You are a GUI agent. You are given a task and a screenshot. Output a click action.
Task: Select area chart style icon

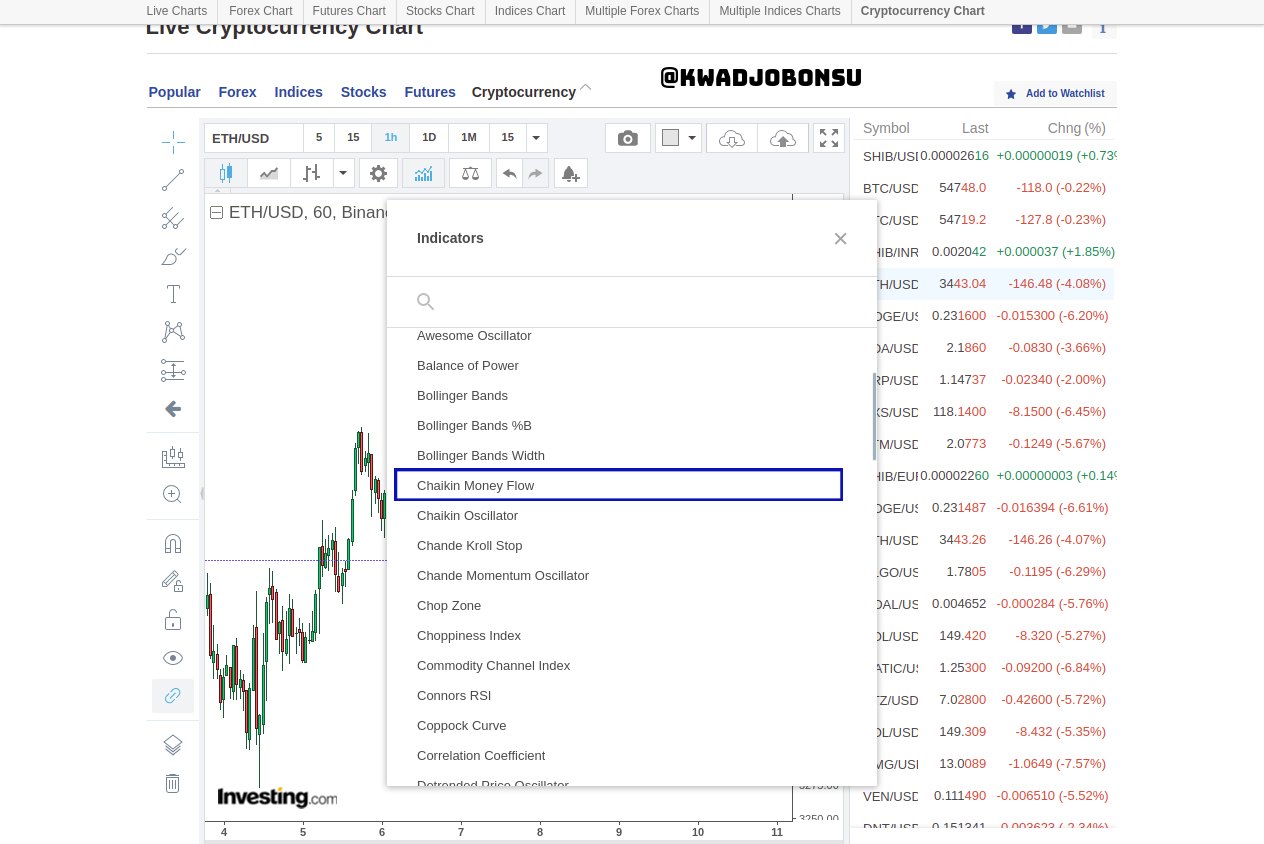(x=269, y=173)
